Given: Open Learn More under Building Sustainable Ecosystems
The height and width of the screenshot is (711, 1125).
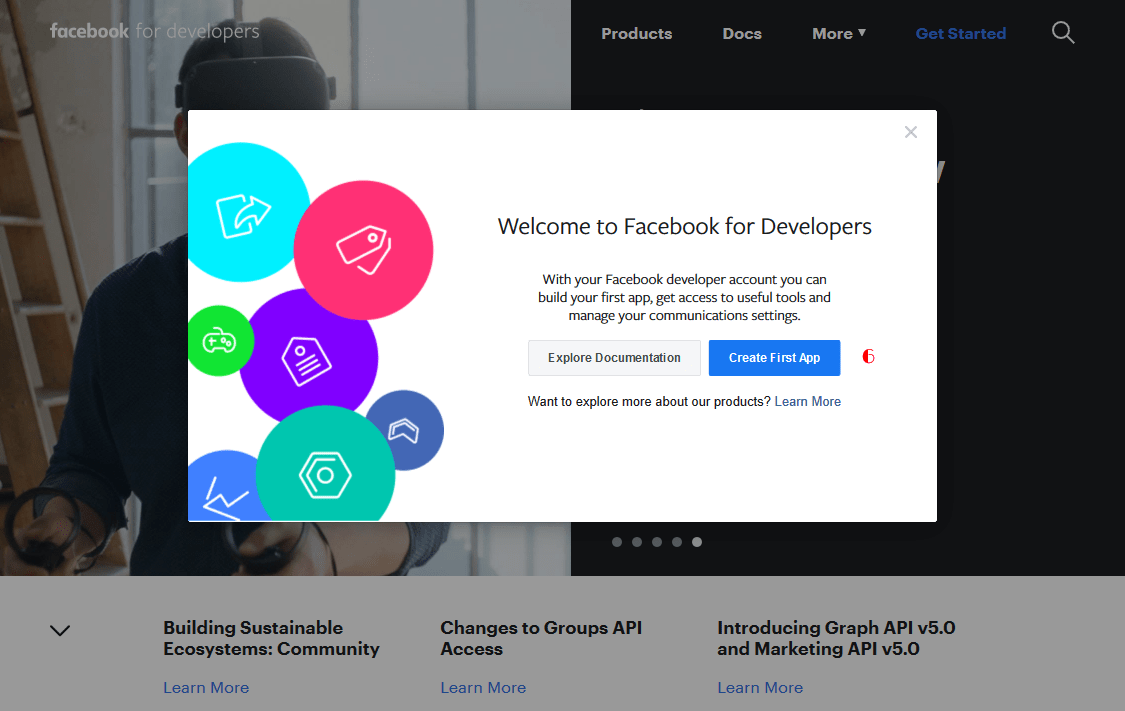Looking at the screenshot, I should (206, 687).
